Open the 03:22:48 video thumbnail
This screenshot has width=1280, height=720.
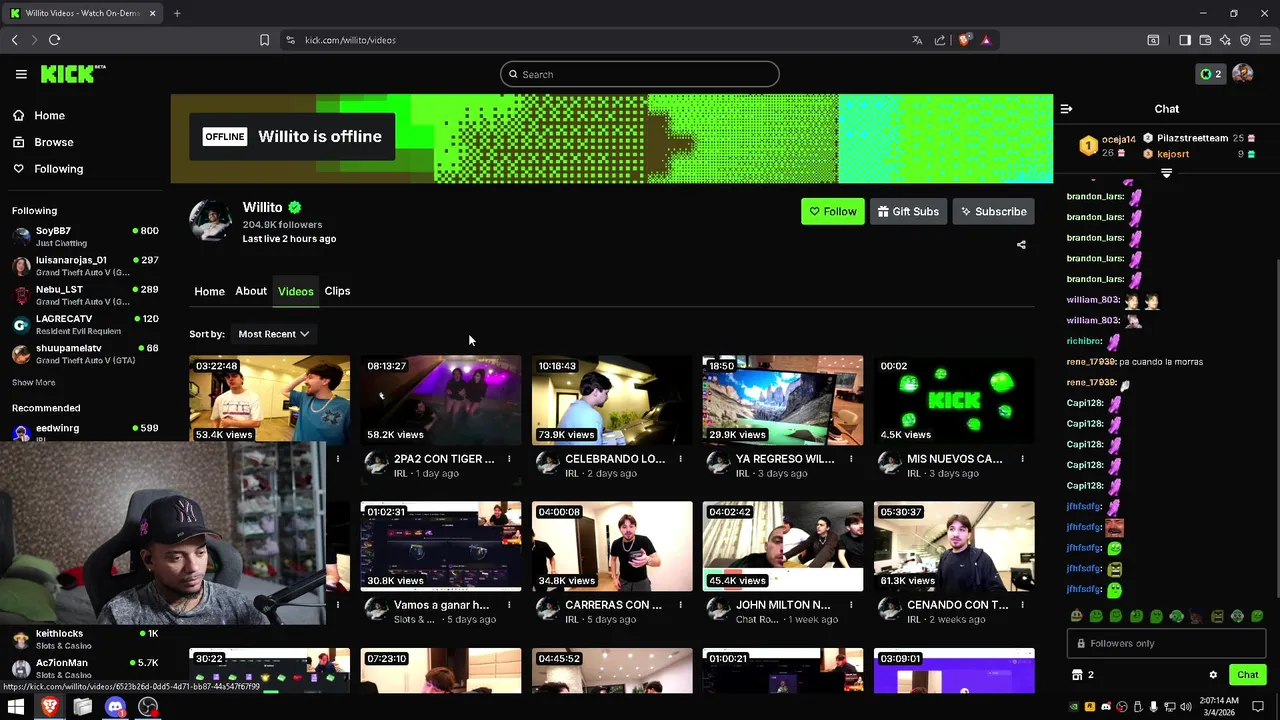click(x=270, y=400)
